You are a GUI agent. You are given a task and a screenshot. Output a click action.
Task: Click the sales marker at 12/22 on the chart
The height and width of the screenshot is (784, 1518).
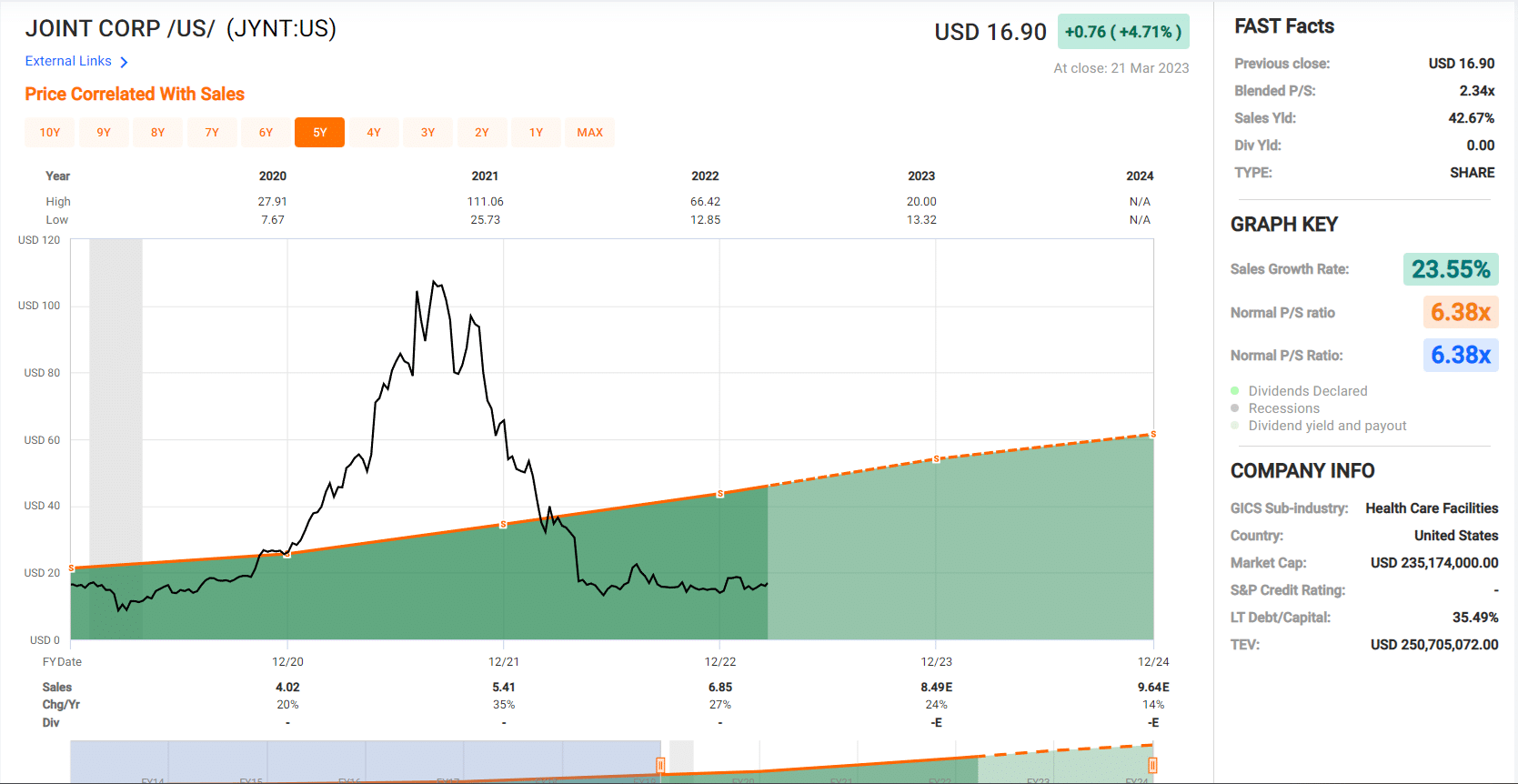(x=720, y=494)
